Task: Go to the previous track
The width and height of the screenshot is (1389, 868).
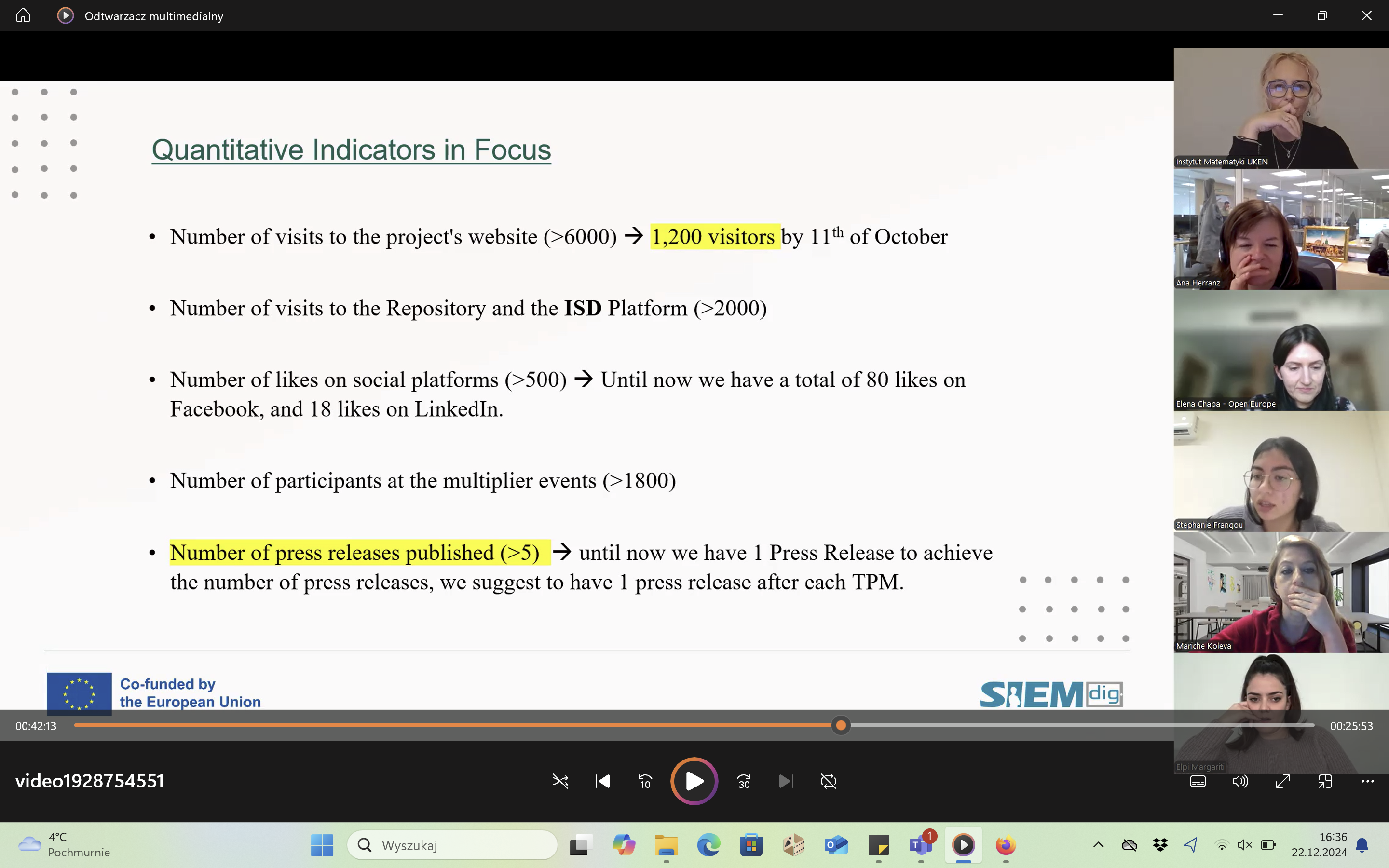Action: pos(603,781)
